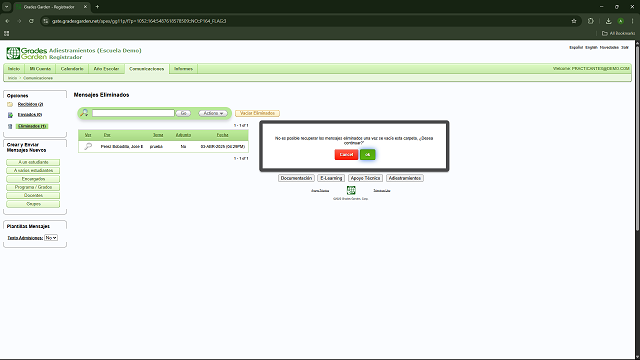Screen dimensions: 640x360
Task: Select the Comunicaciones tab
Action: pyautogui.click(x=147, y=69)
